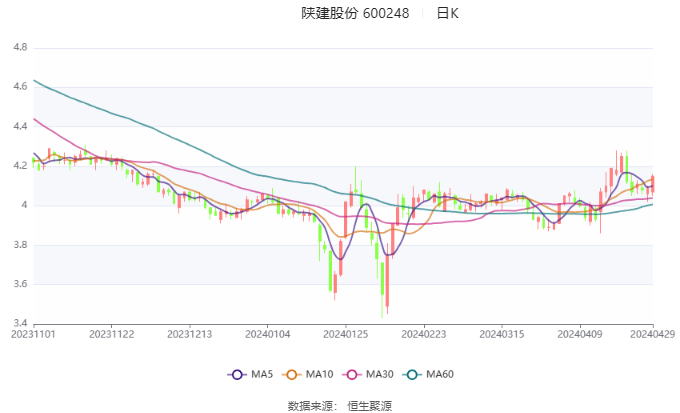Toggle the MA5 legend marker
The image size is (680, 413).
pyautogui.click(x=237, y=375)
